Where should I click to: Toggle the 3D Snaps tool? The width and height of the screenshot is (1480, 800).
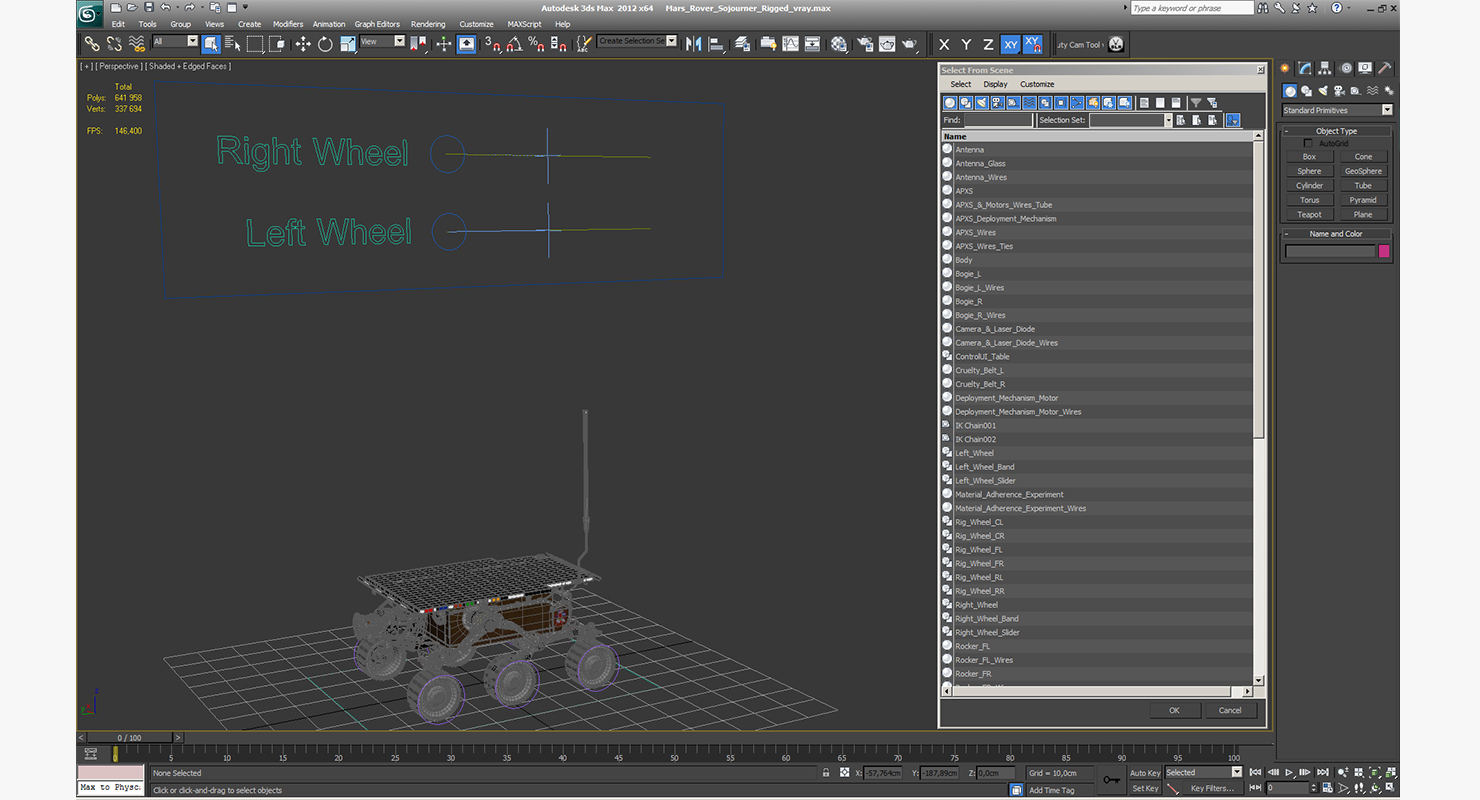point(492,44)
